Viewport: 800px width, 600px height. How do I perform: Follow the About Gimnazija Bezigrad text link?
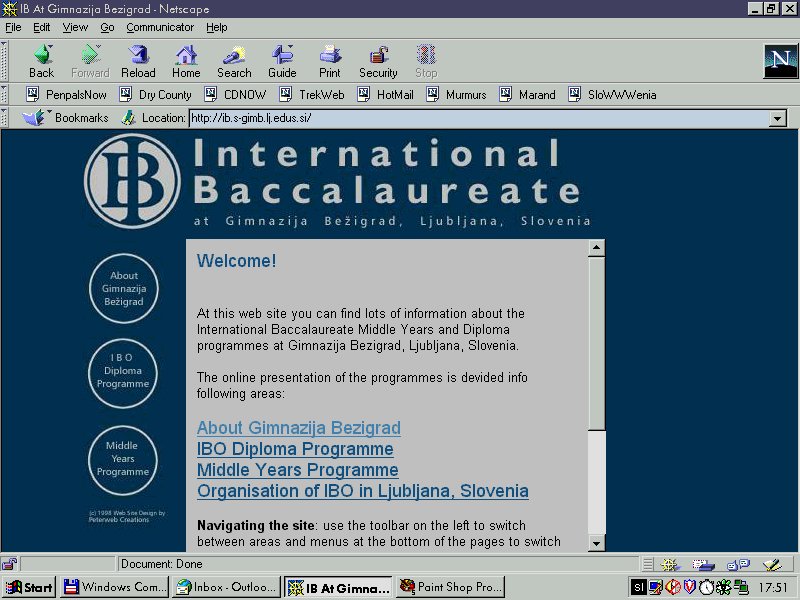point(298,428)
